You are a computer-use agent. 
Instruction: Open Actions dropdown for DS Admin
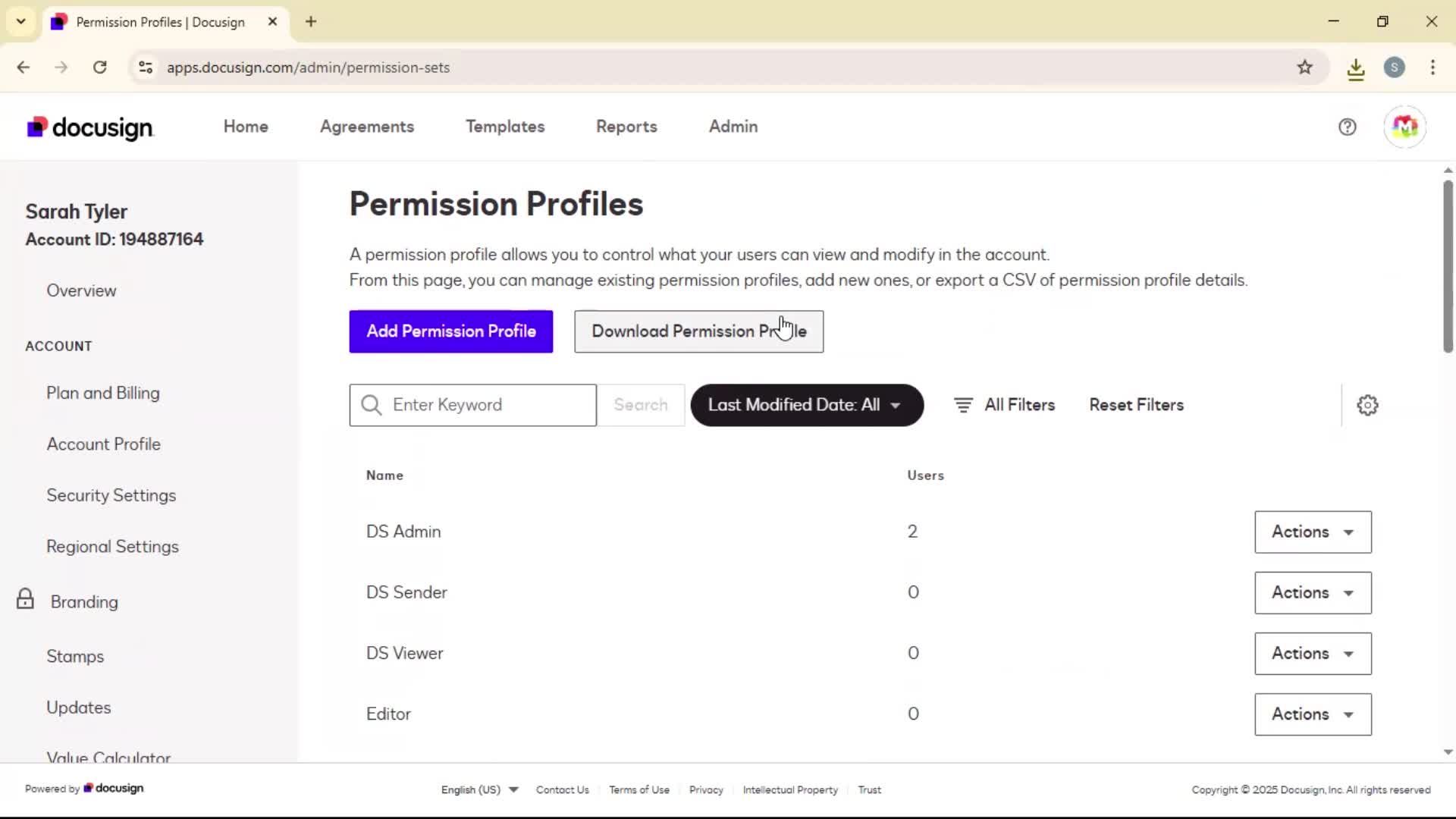[1313, 532]
